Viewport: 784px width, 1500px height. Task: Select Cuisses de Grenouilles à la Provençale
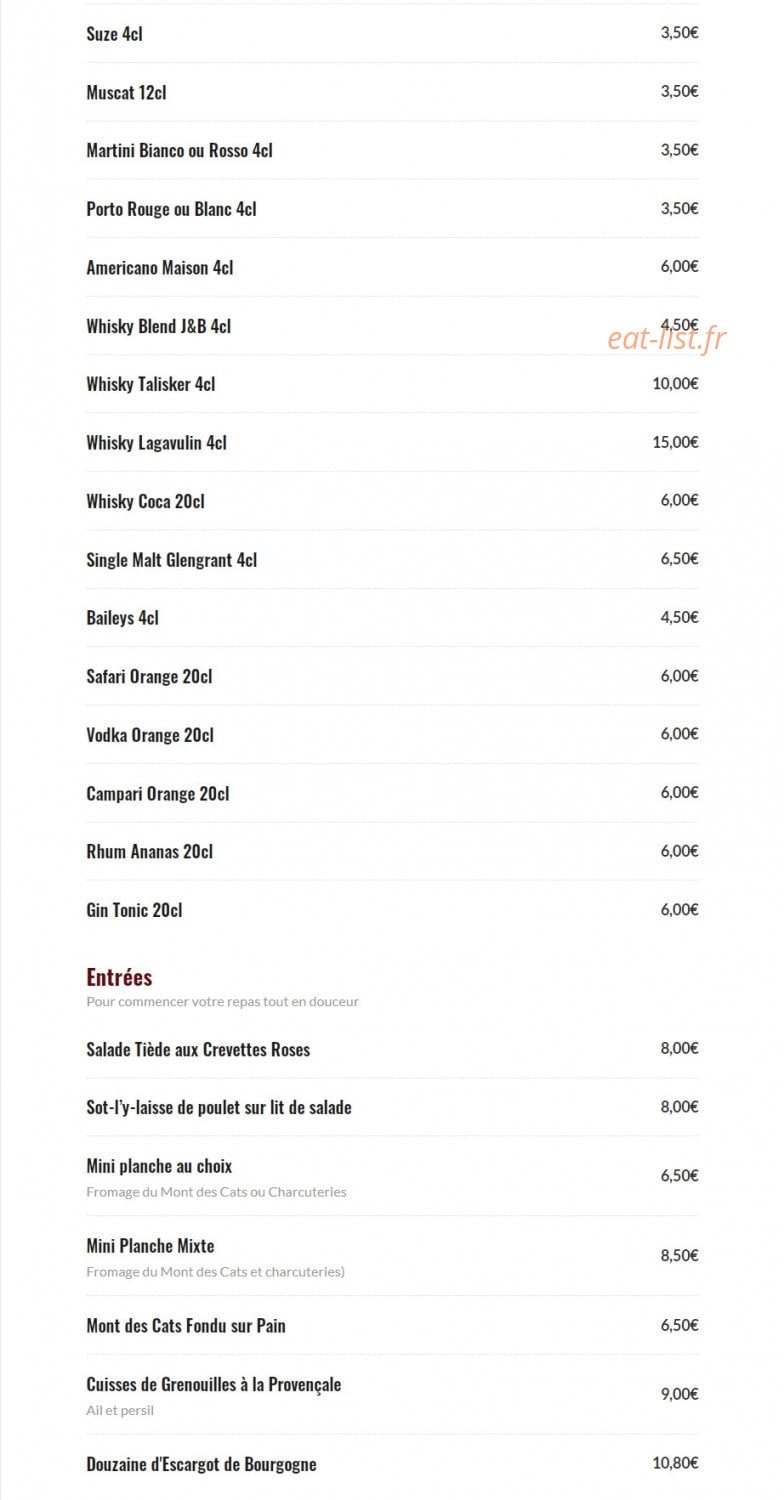[x=214, y=1386]
